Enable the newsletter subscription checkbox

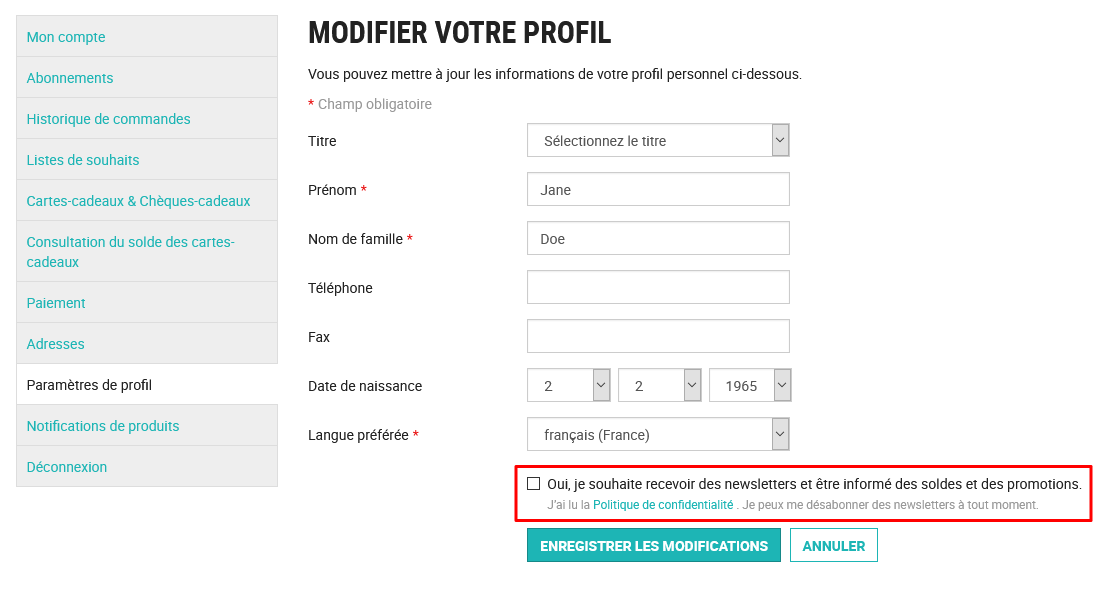(533, 483)
